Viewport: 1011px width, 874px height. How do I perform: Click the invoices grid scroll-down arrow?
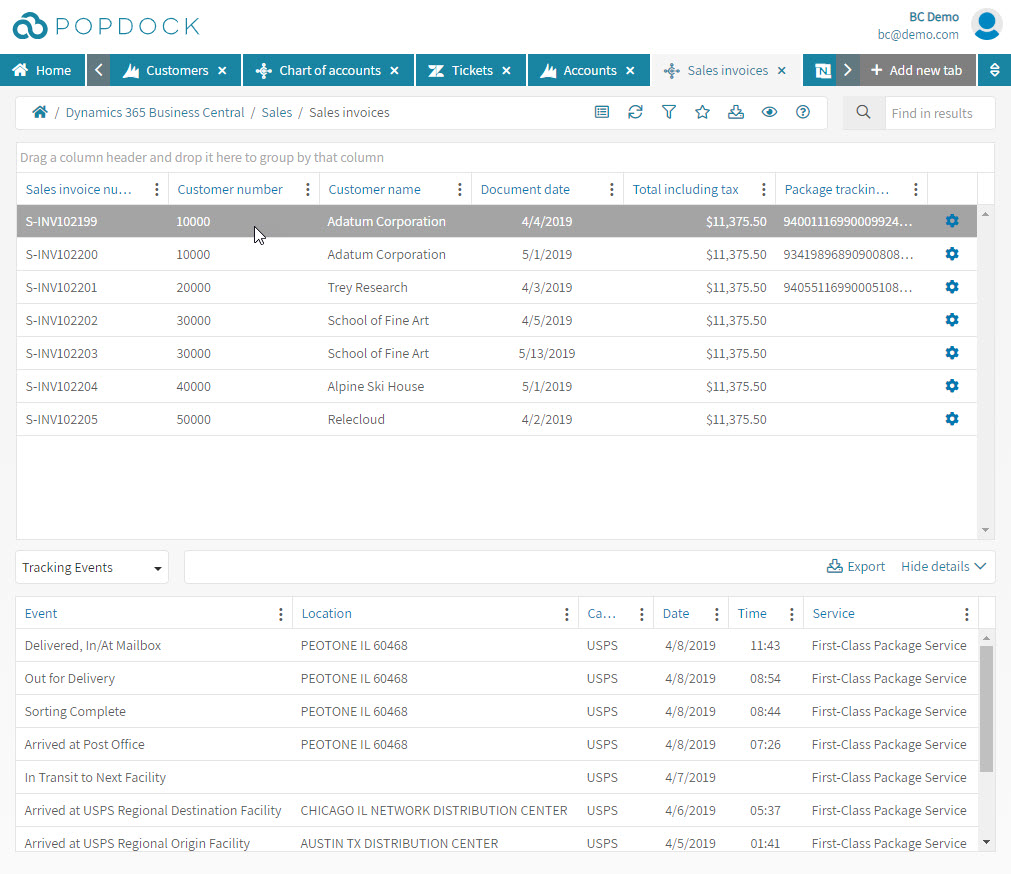tap(985, 530)
